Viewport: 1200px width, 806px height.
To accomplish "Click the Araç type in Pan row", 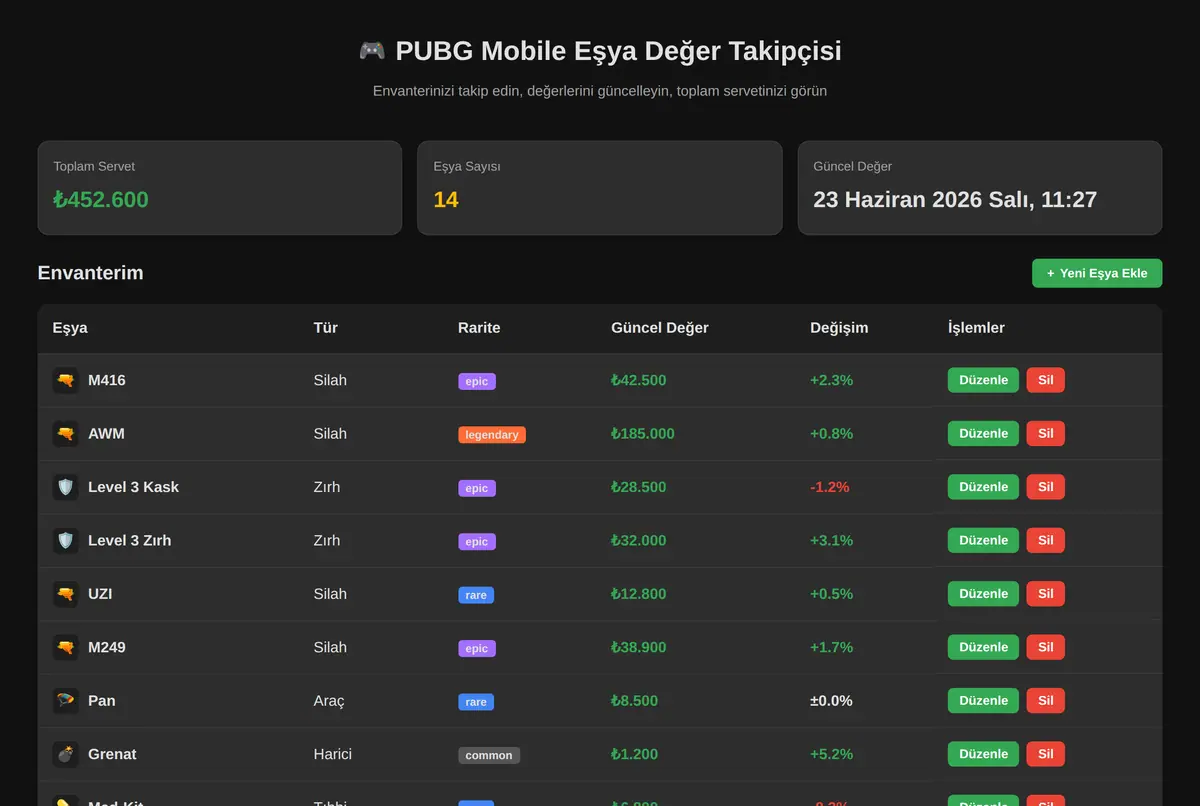I will click(329, 701).
